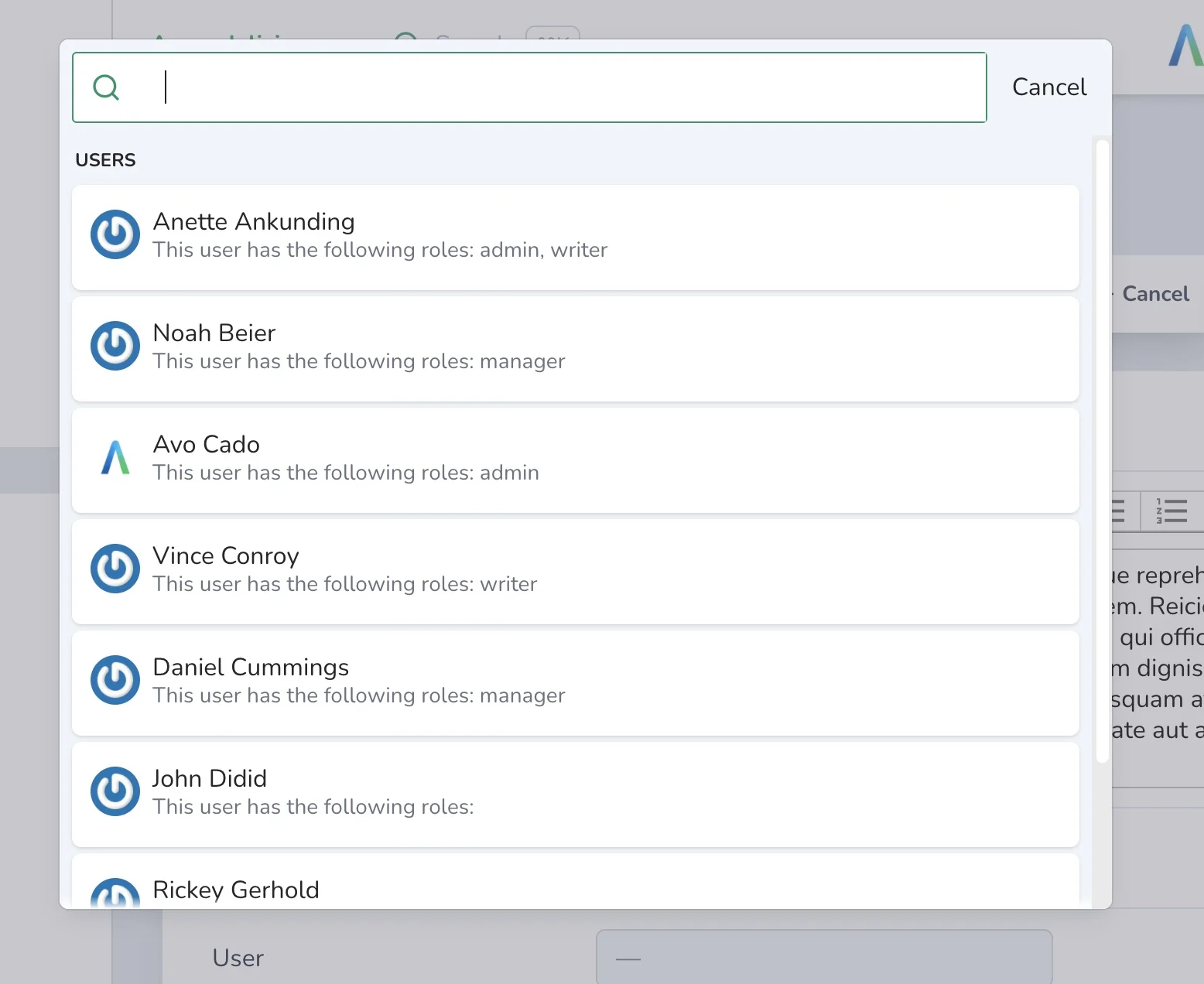Click the search magnifier icon
Image resolution: width=1204 pixels, height=984 pixels.
tap(106, 87)
